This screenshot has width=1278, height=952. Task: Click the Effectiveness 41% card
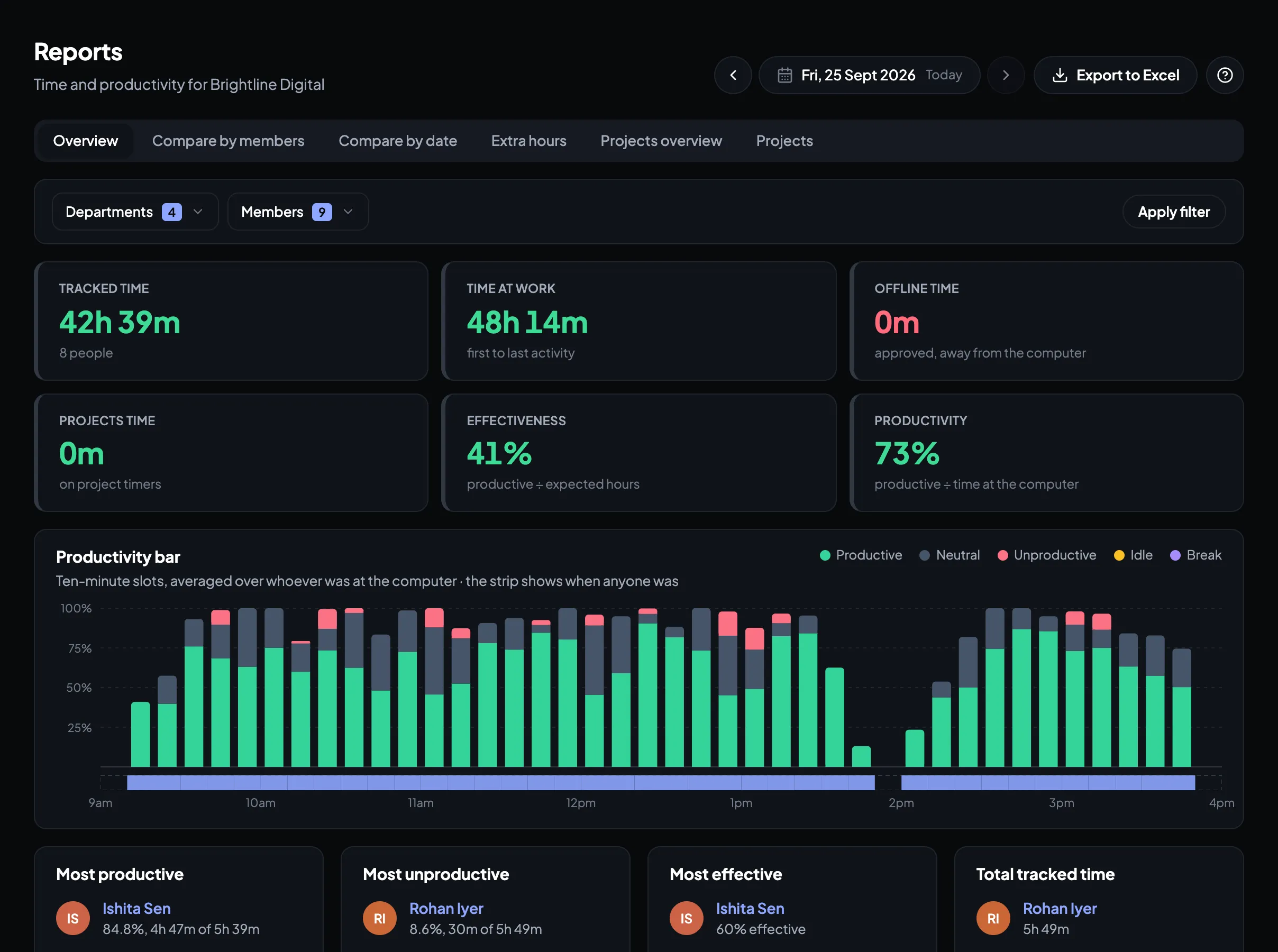point(638,452)
